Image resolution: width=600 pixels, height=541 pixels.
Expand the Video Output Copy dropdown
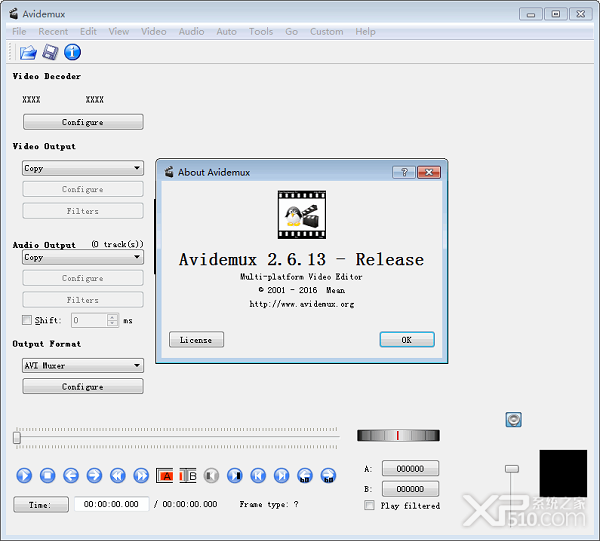click(83, 168)
